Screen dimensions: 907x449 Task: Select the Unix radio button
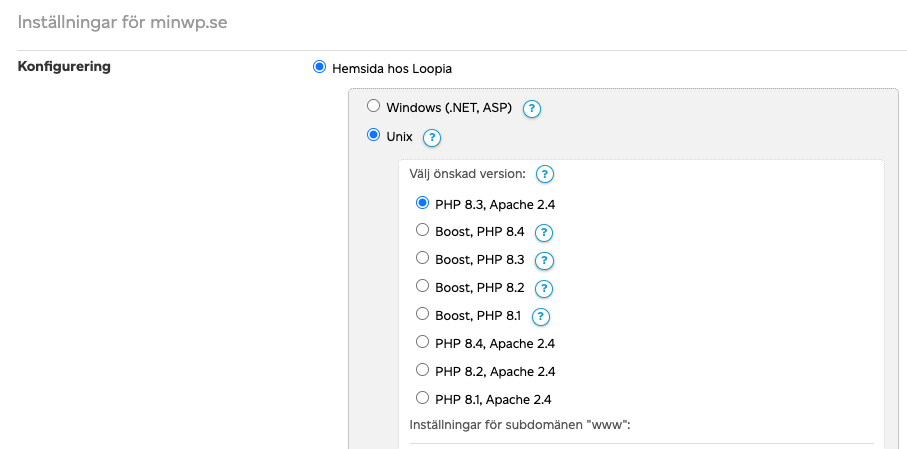point(373,135)
